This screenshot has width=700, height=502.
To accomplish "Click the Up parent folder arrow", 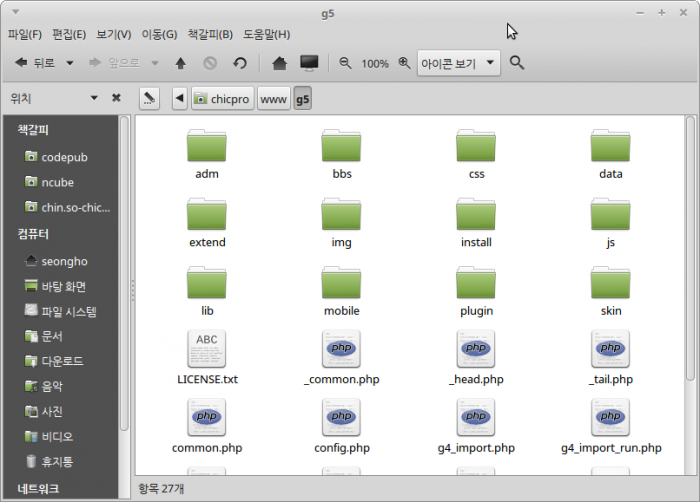I will coord(180,63).
